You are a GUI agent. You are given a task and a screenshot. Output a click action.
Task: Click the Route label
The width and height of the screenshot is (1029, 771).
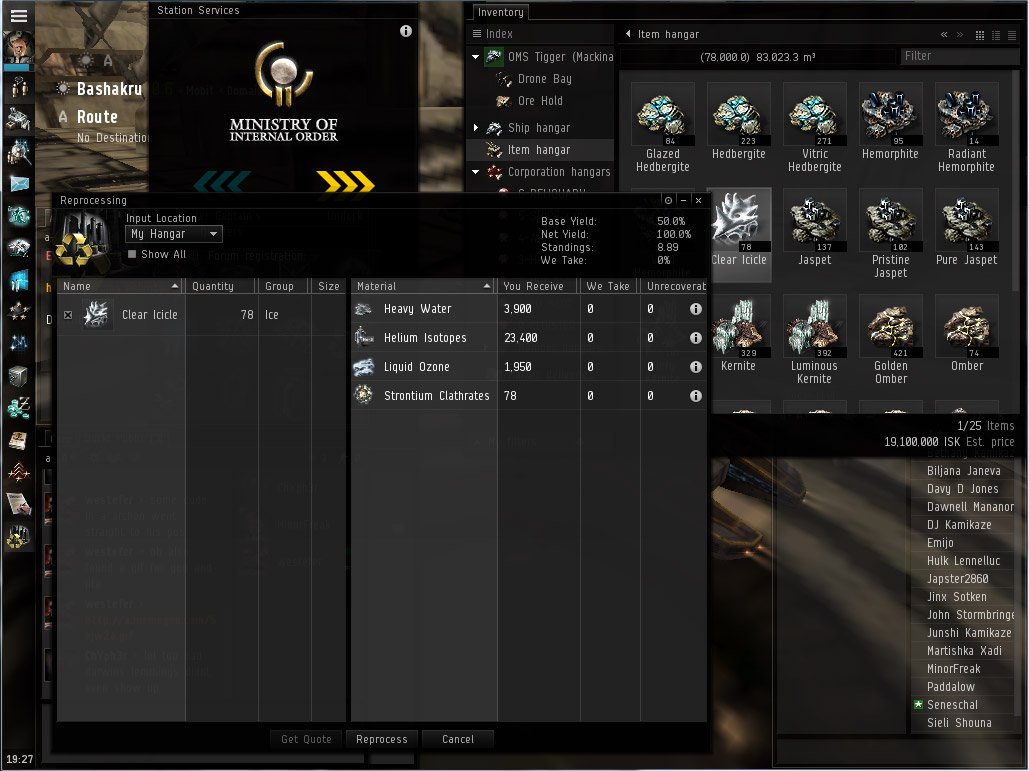[97, 117]
